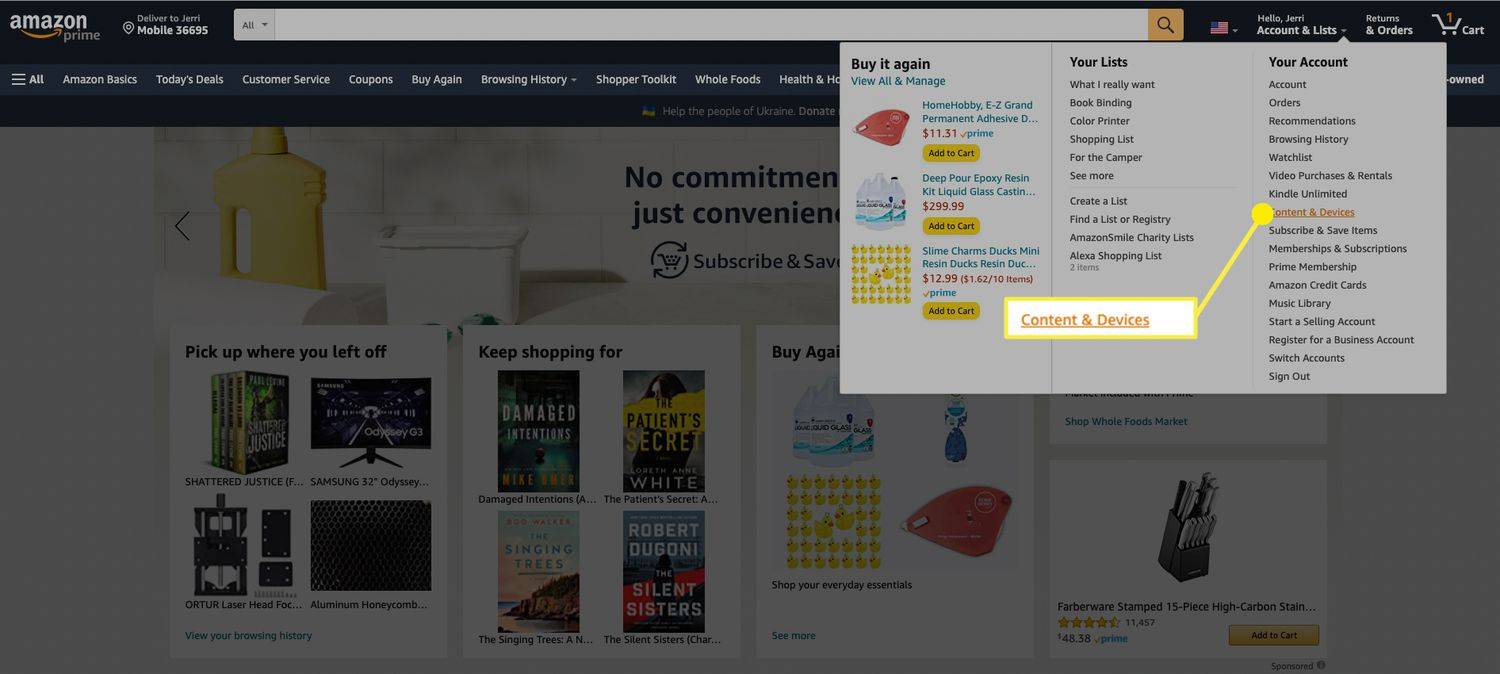
Task: Click Start a Selling Account
Action: [x=1322, y=321]
